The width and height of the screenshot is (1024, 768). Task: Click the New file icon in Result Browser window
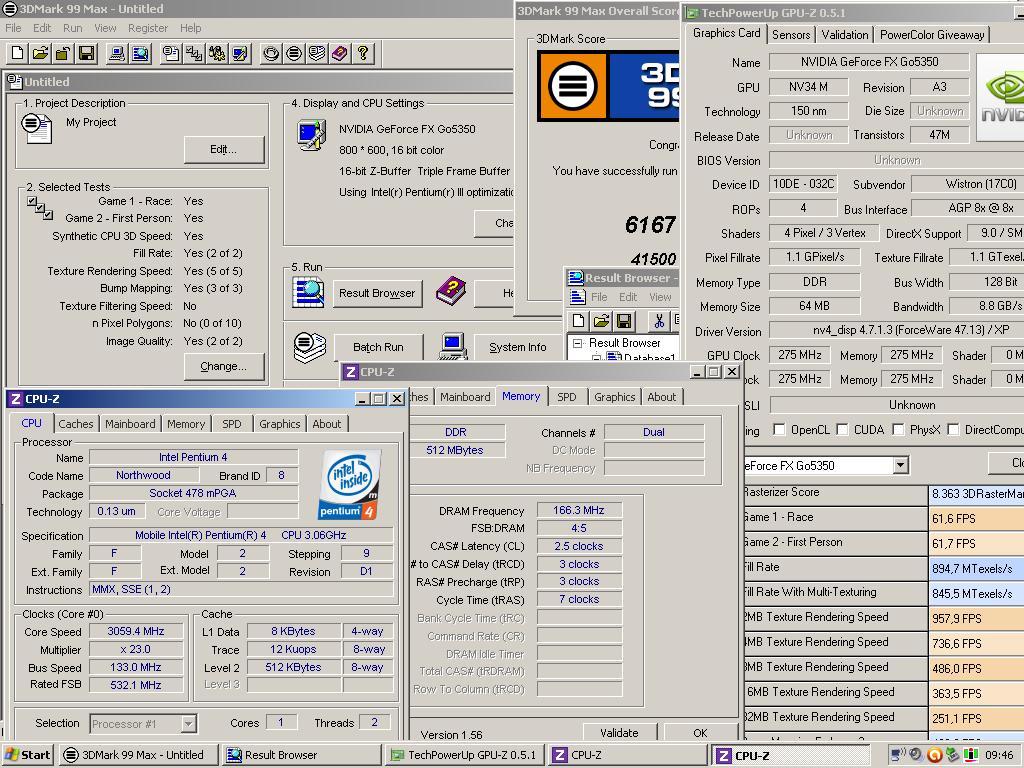coord(579,321)
